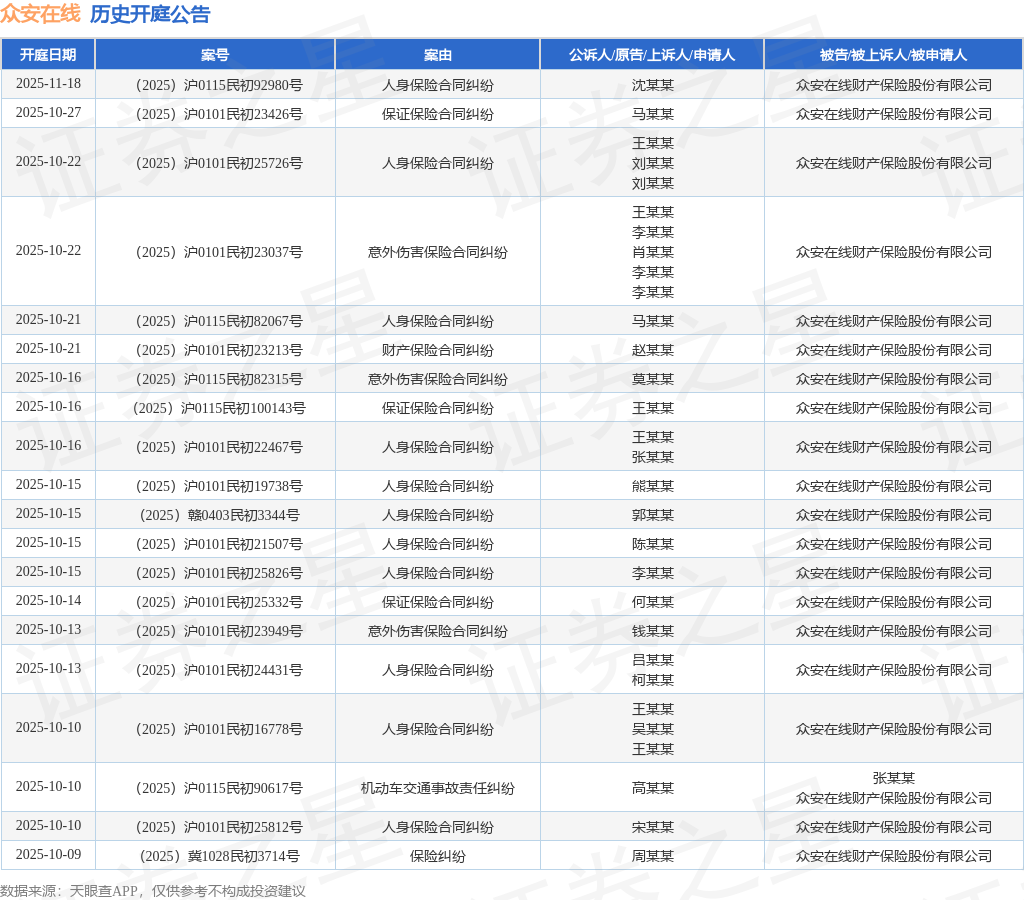Select case number 沪0115民初92980号

tap(219, 85)
